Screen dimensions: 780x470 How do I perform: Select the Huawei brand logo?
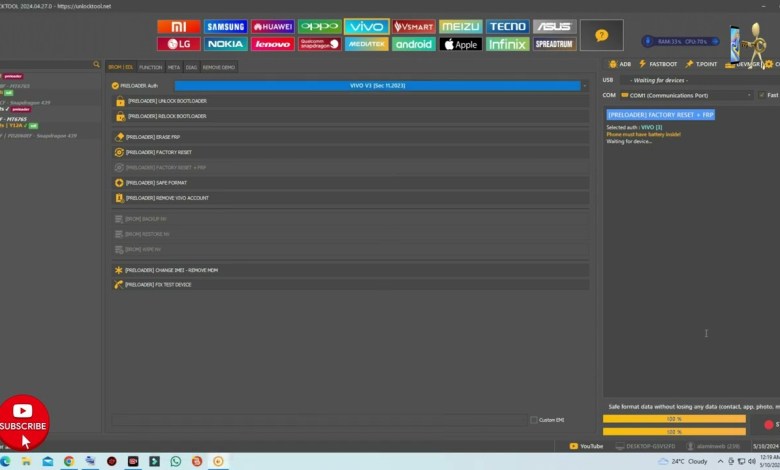pos(273,27)
